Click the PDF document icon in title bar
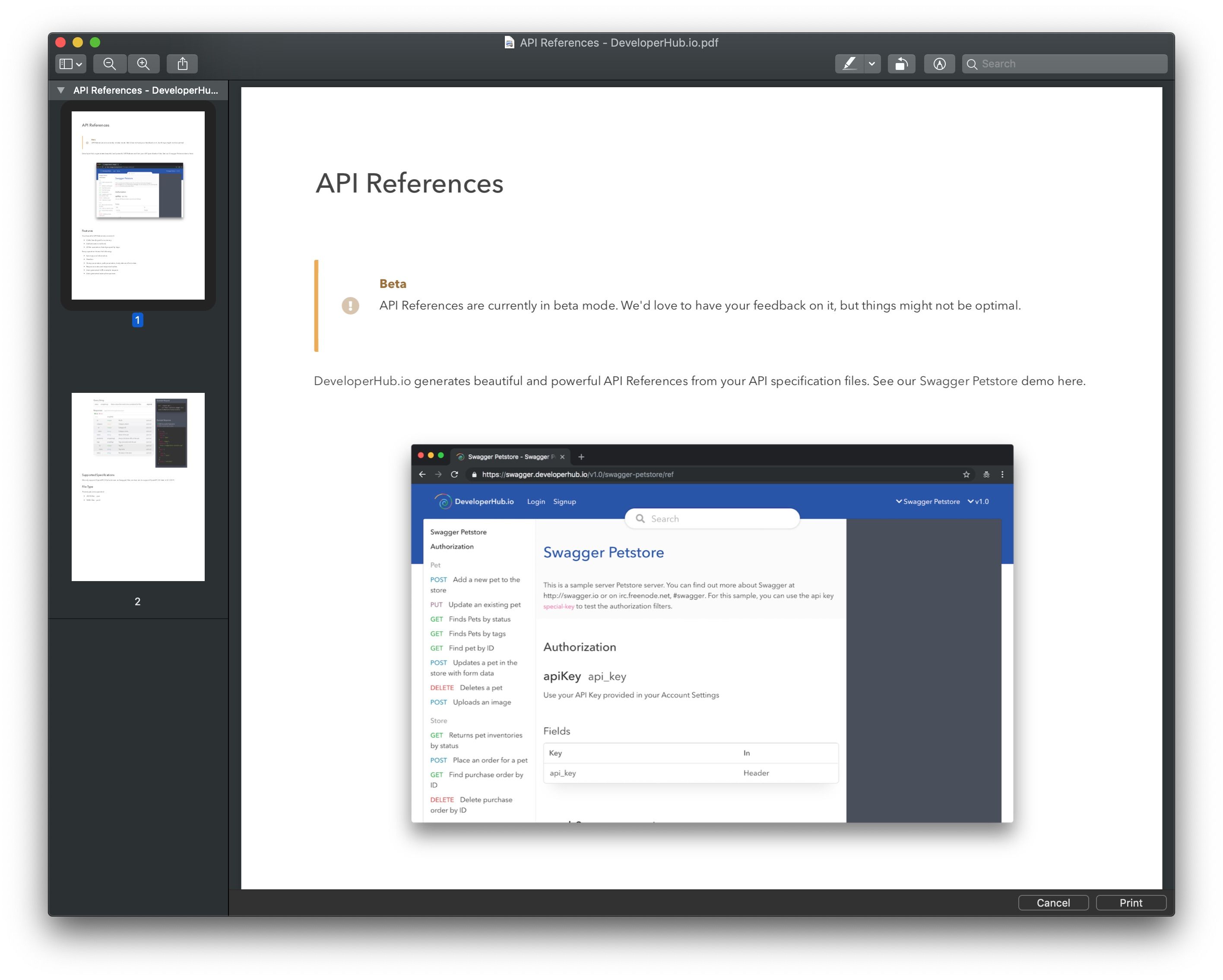This screenshot has height=980, width=1223. (509, 43)
